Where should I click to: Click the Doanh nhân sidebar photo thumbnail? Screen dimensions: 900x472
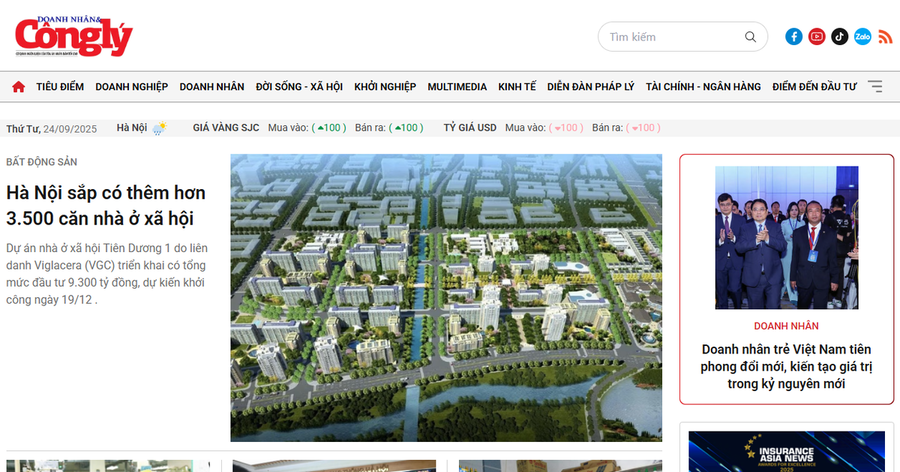[x=786, y=237]
